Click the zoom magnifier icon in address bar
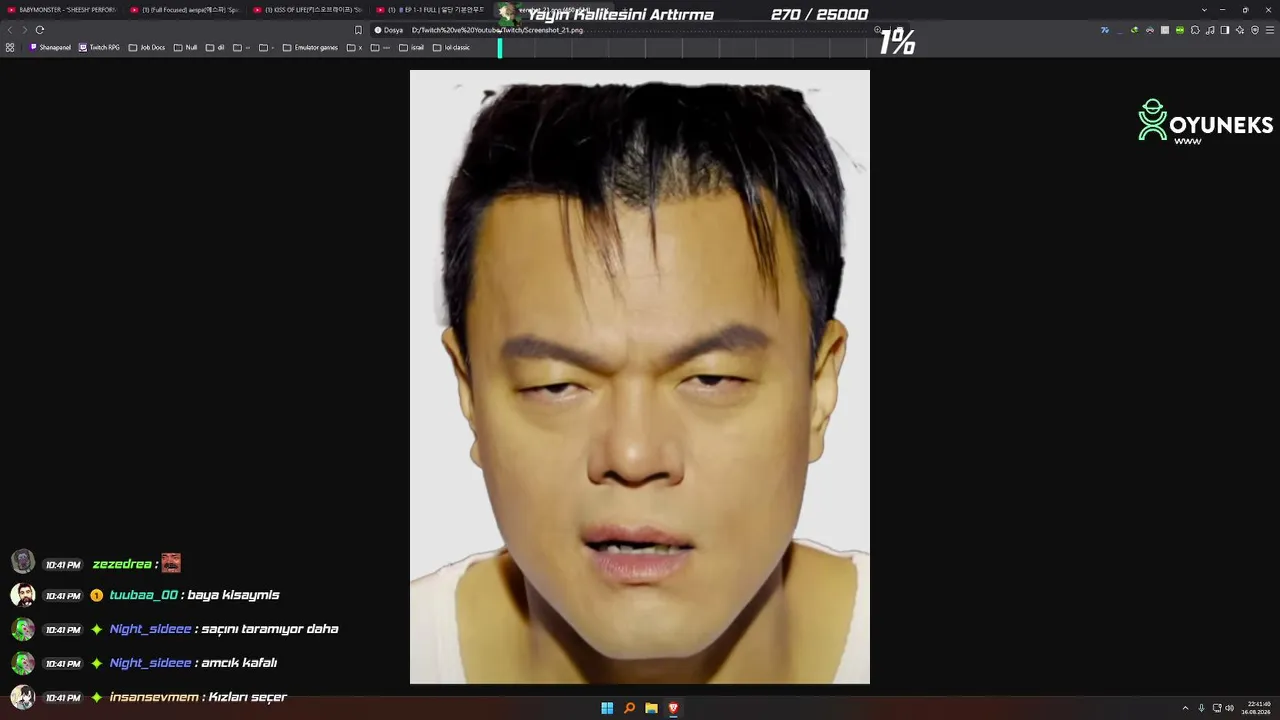 click(x=877, y=30)
